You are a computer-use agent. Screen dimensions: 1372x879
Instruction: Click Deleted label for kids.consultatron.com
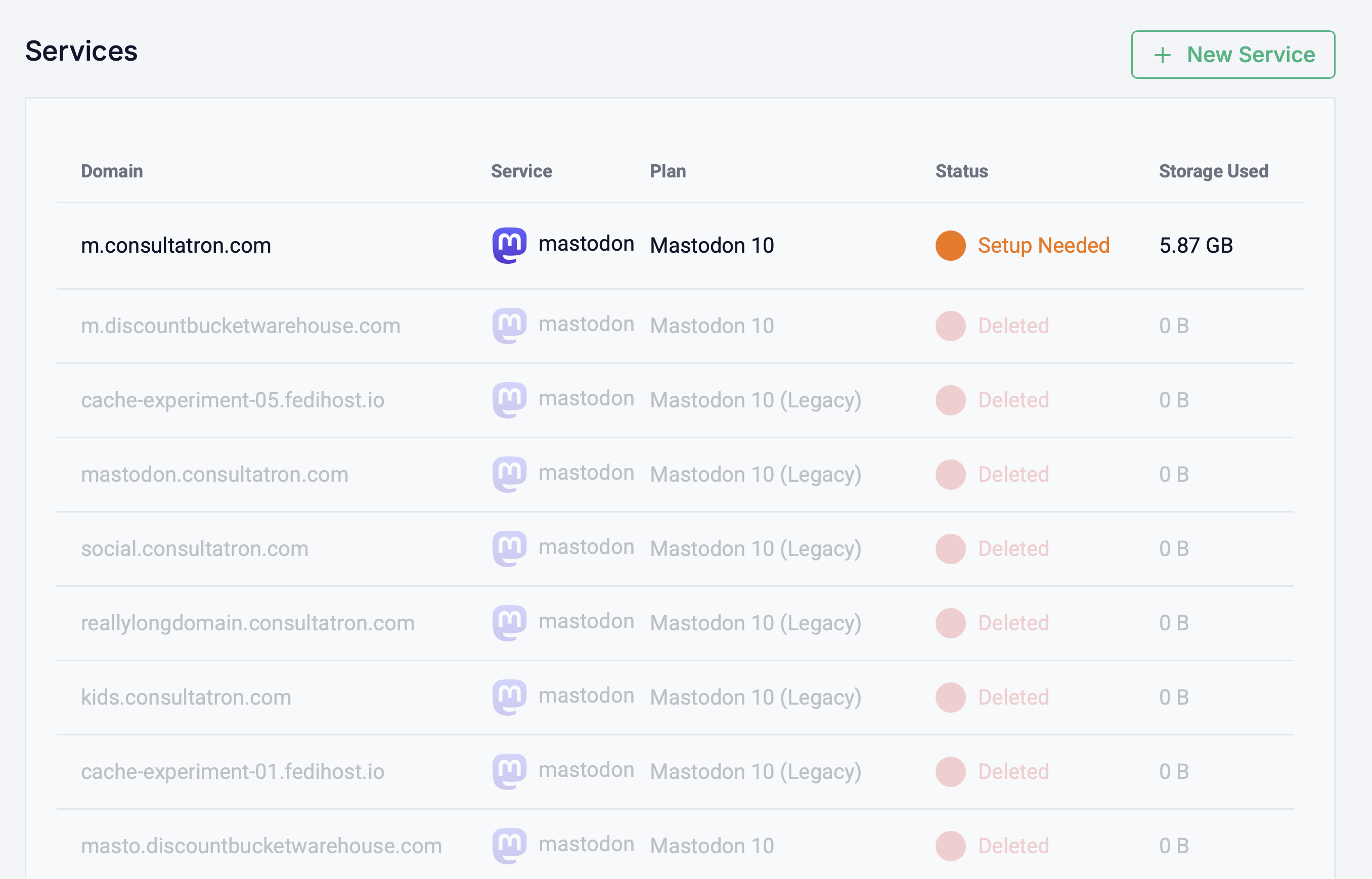[x=1013, y=697]
